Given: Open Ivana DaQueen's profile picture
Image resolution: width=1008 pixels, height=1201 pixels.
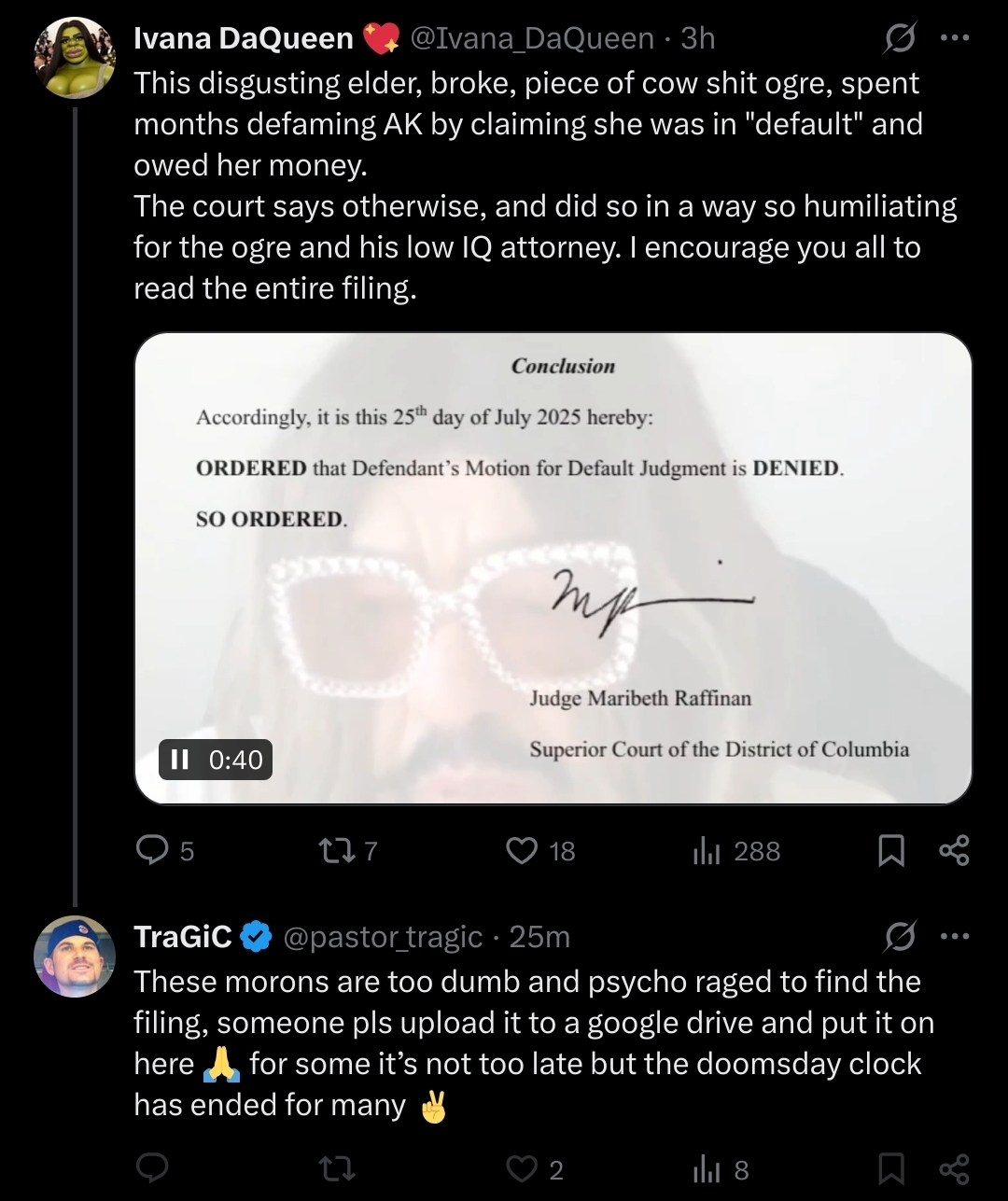Looking at the screenshot, I should [x=75, y=58].
